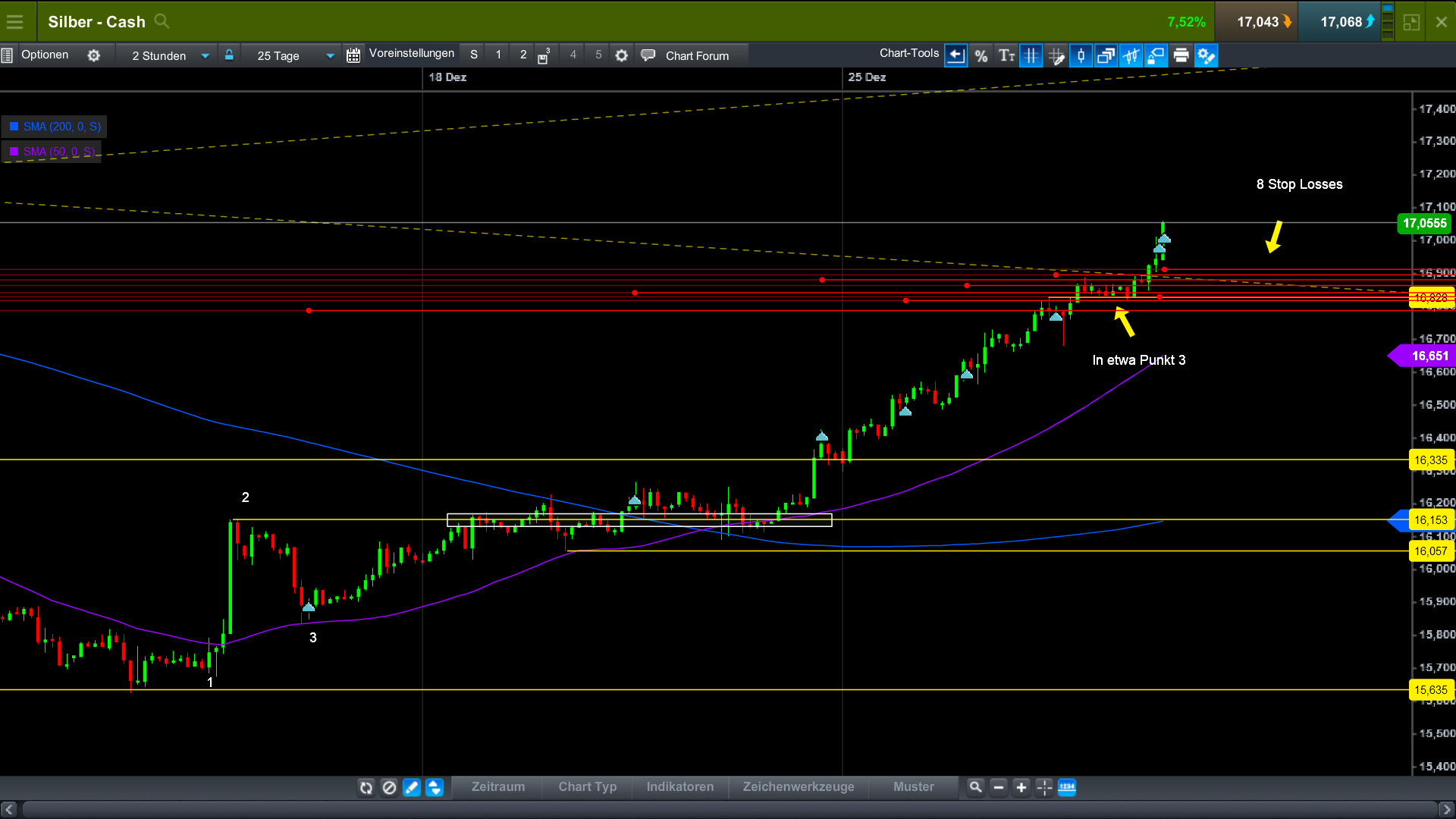
Task: Click the print chart icon
Action: point(1181,55)
